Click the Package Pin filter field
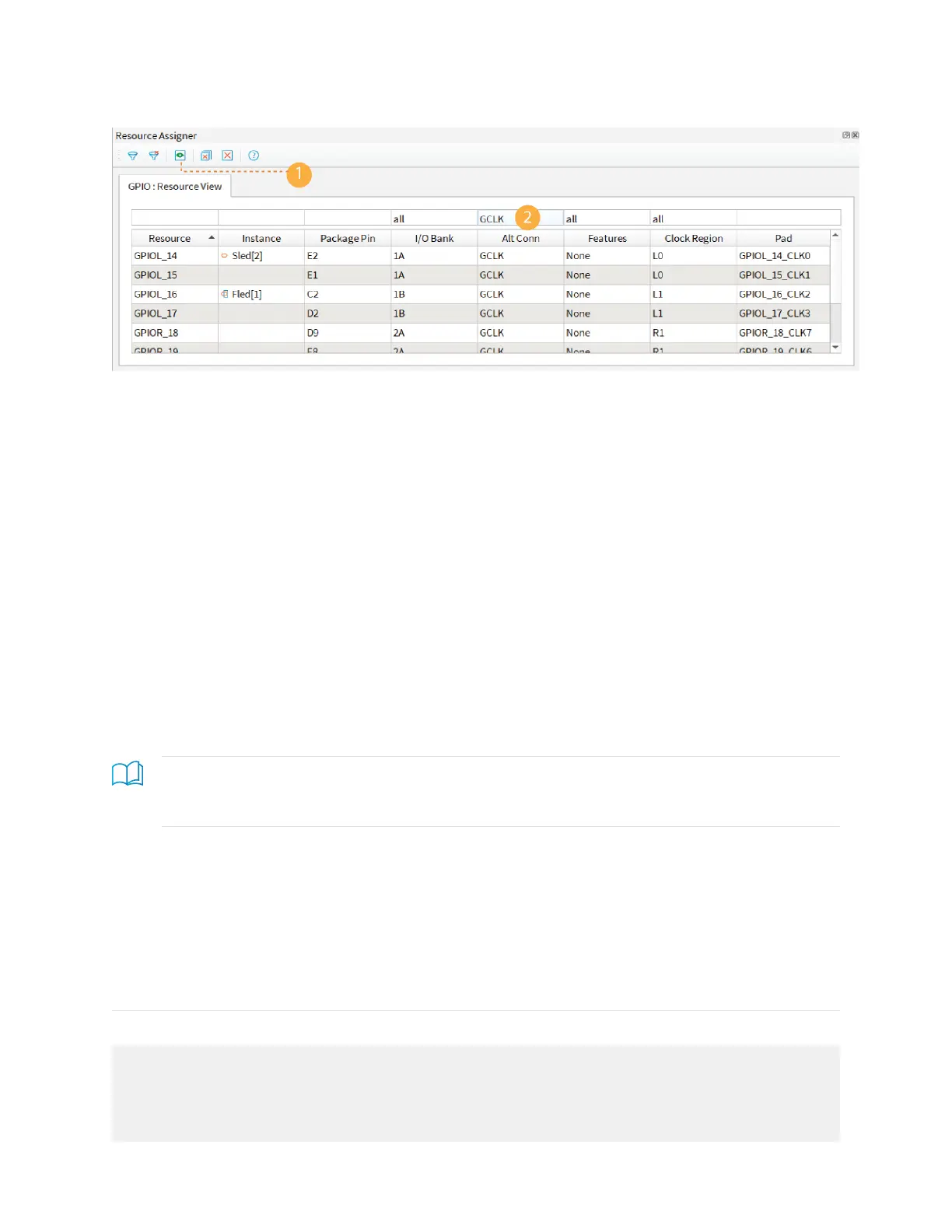Image resolution: width=952 pixels, height=1232 pixels. [x=348, y=218]
